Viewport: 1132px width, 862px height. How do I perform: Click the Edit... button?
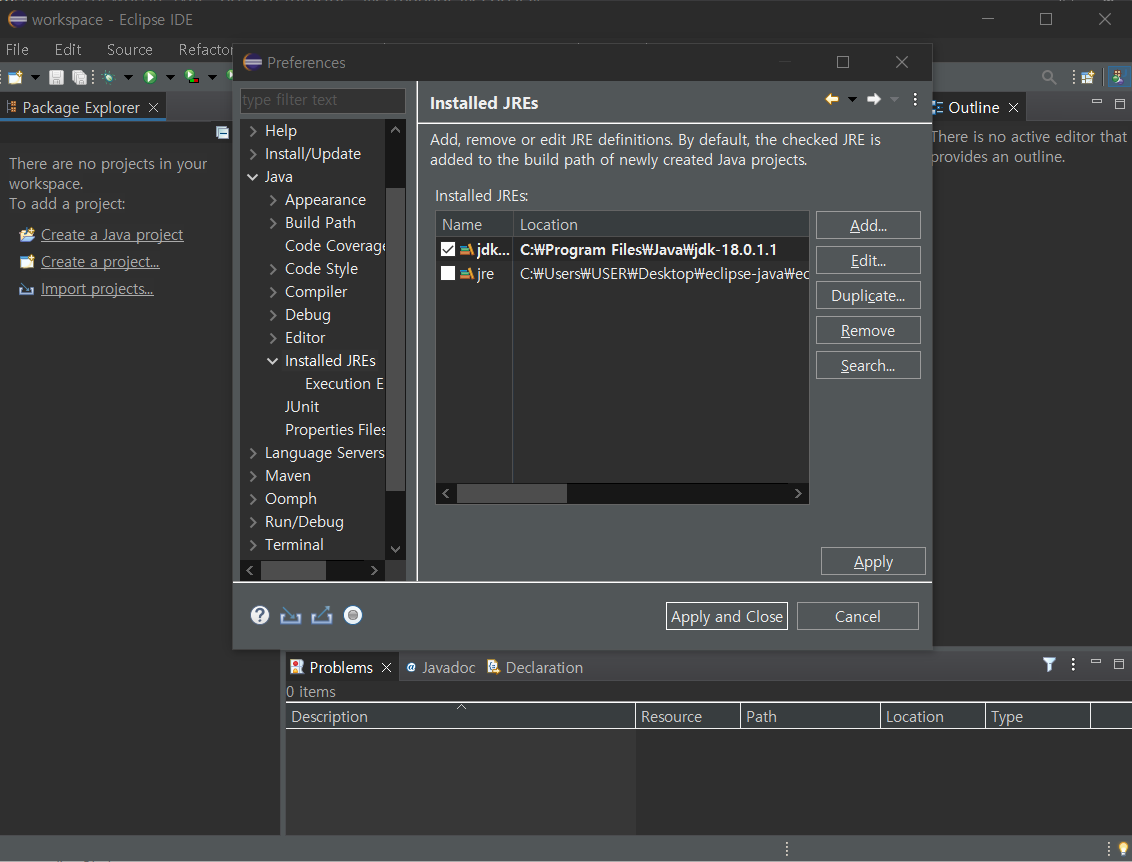[x=868, y=261]
